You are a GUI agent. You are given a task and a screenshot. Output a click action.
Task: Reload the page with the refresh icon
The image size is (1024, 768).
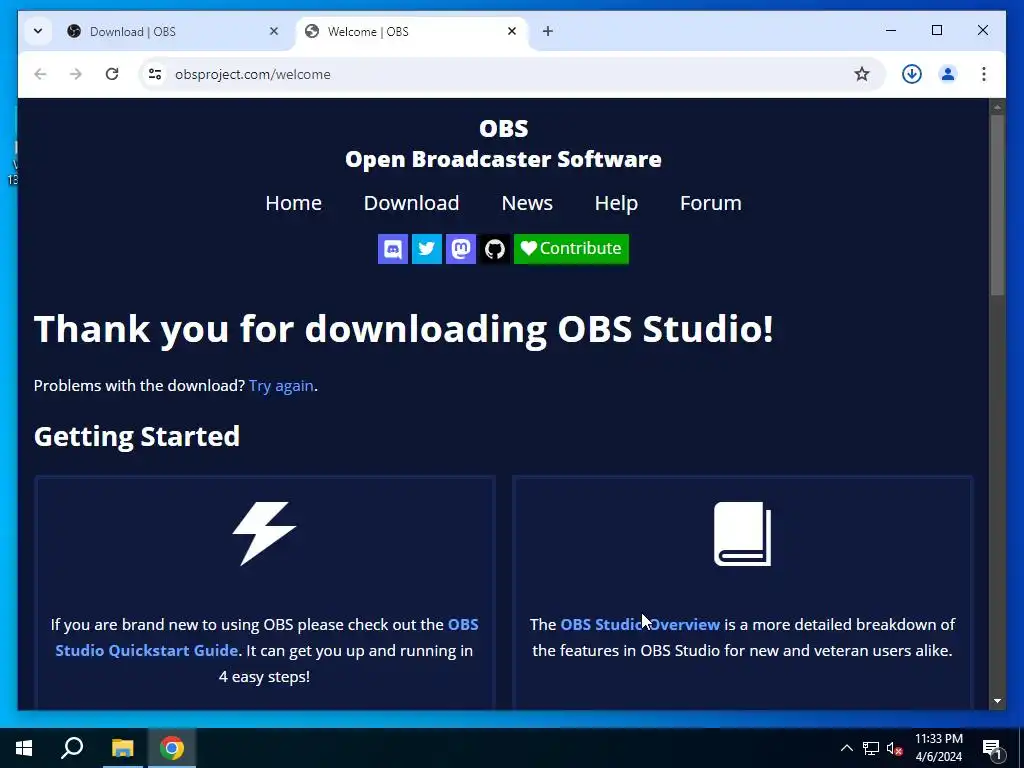pyautogui.click(x=112, y=74)
